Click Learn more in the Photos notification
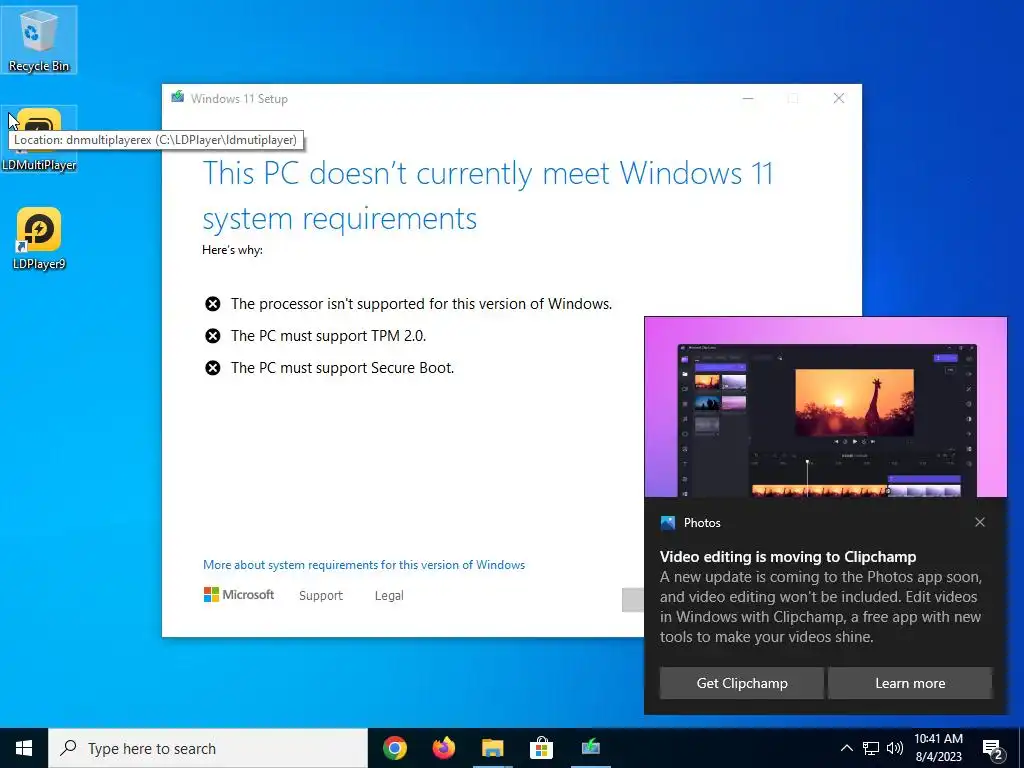The image size is (1024, 768). tap(910, 683)
